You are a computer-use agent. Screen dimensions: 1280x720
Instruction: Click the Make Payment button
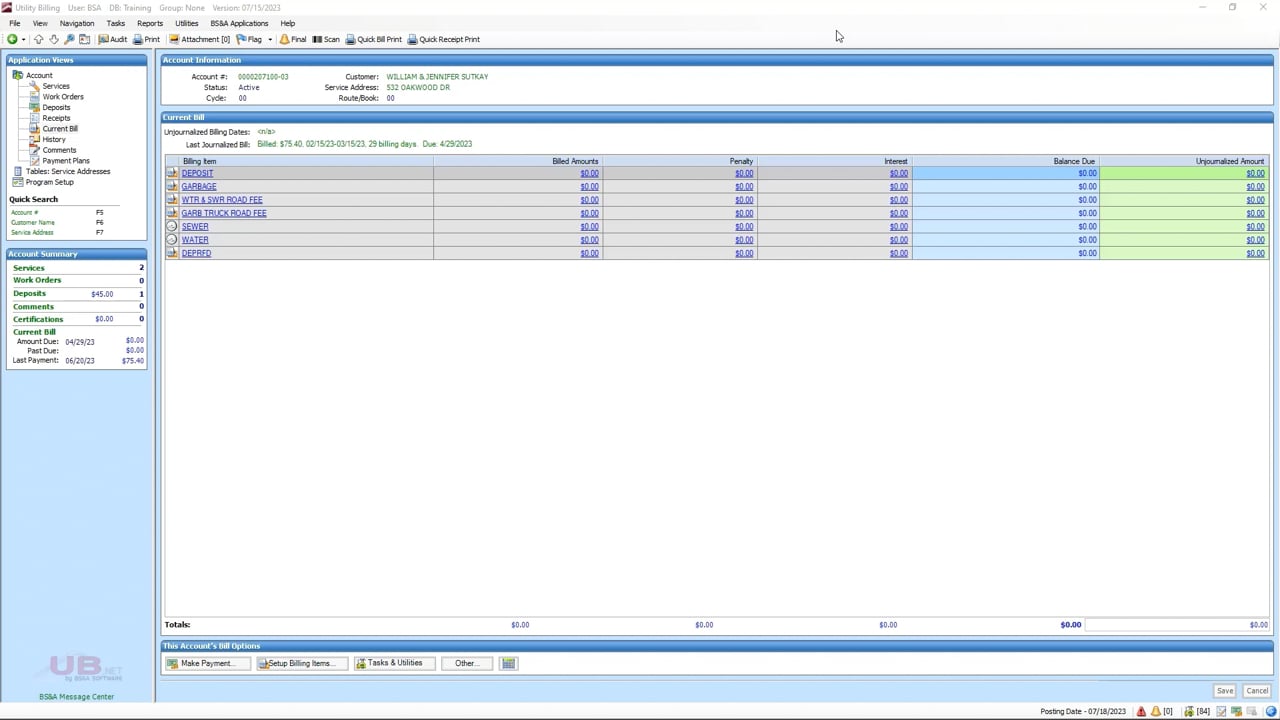[207, 663]
